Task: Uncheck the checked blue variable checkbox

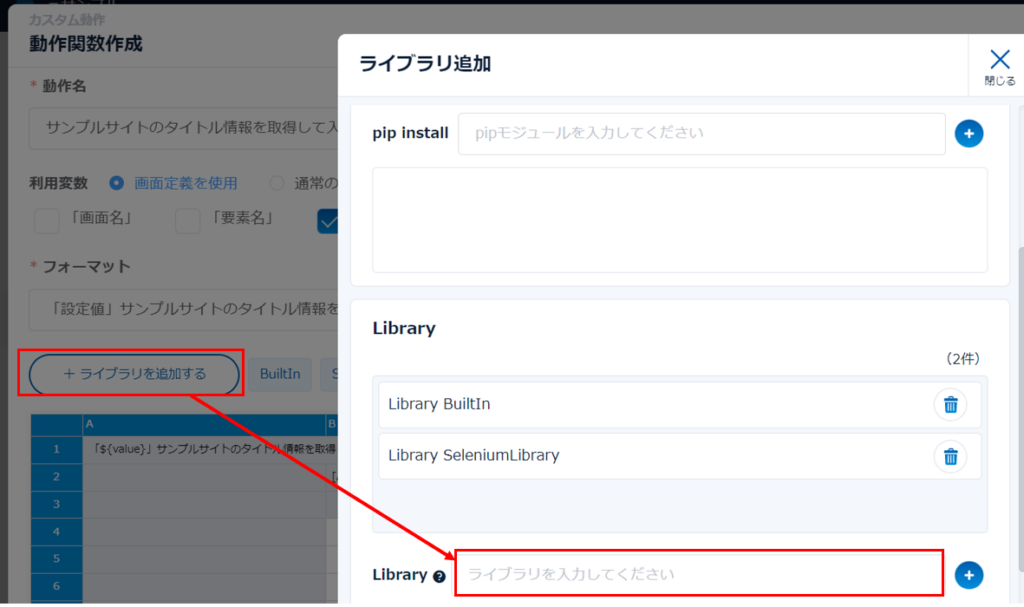Action: pyautogui.click(x=328, y=220)
